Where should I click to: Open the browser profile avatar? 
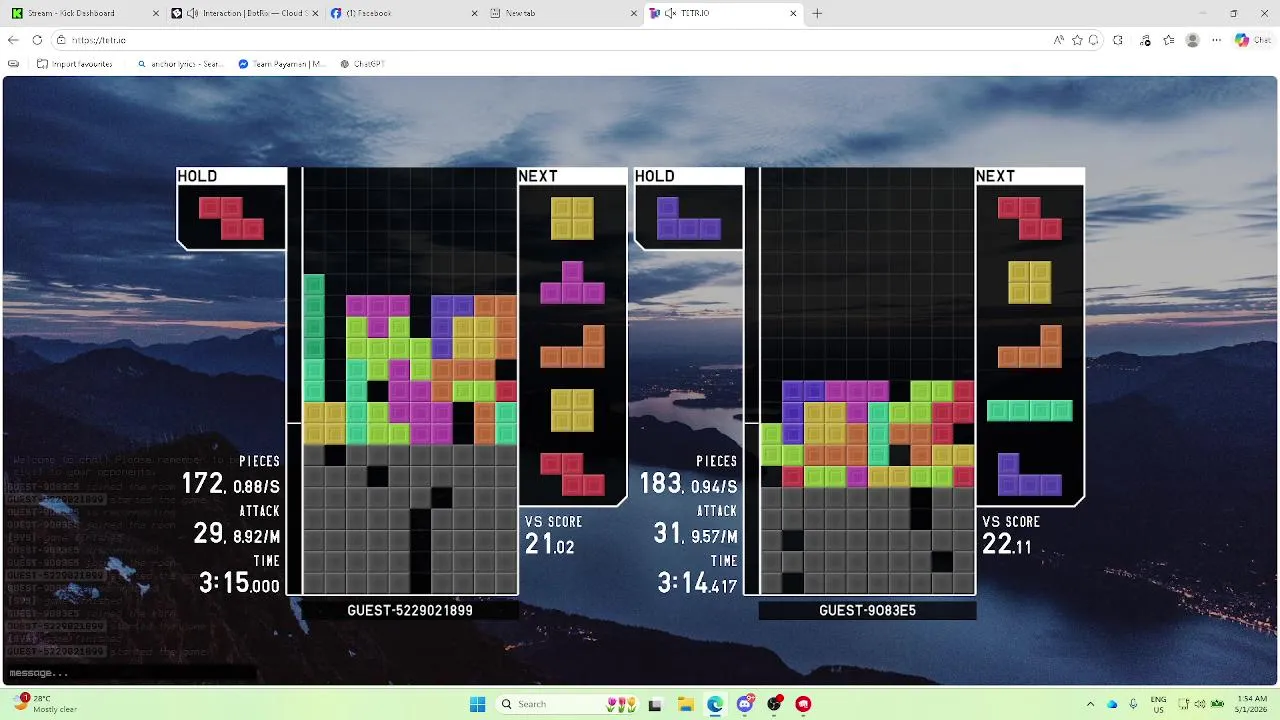[1192, 40]
